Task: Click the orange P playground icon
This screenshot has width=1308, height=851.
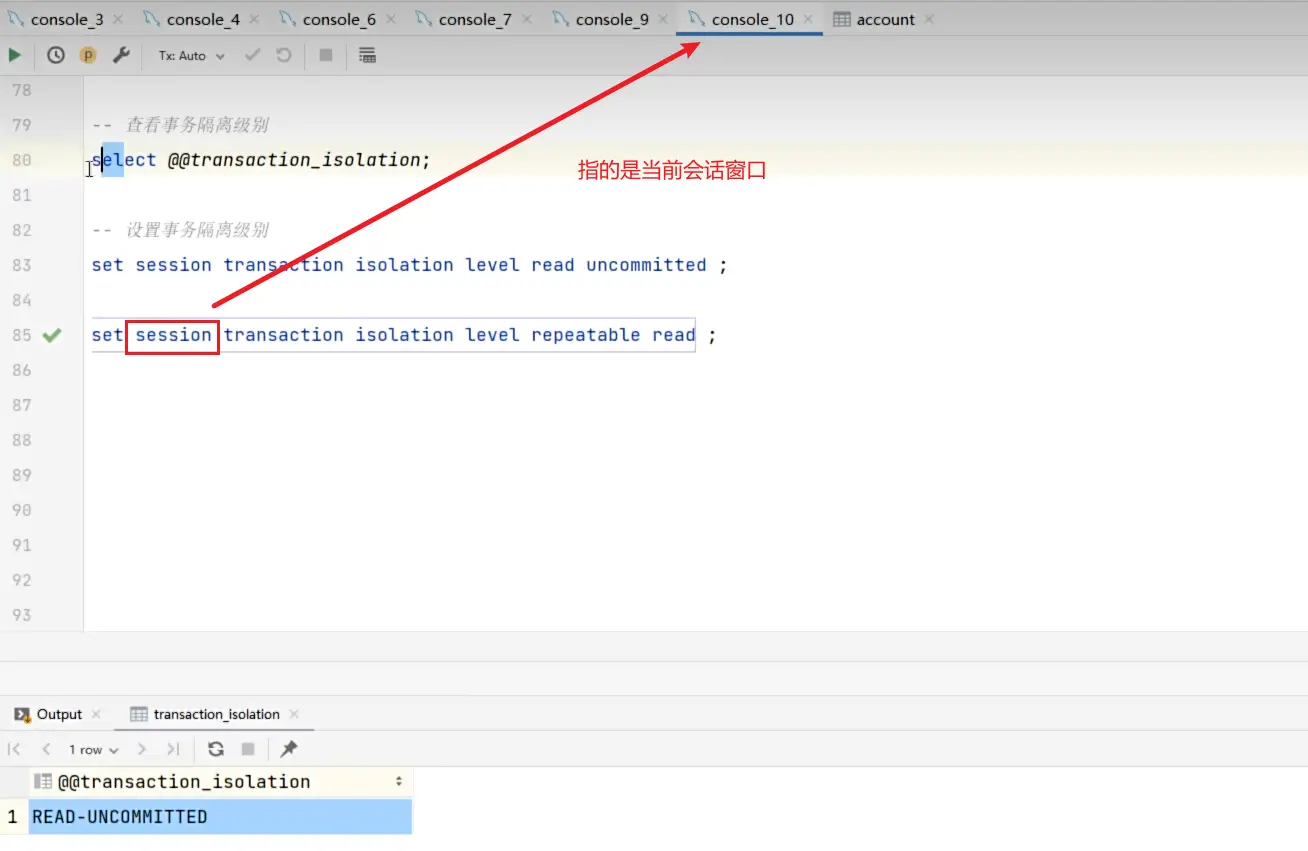Action: click(x=88, y=55)
